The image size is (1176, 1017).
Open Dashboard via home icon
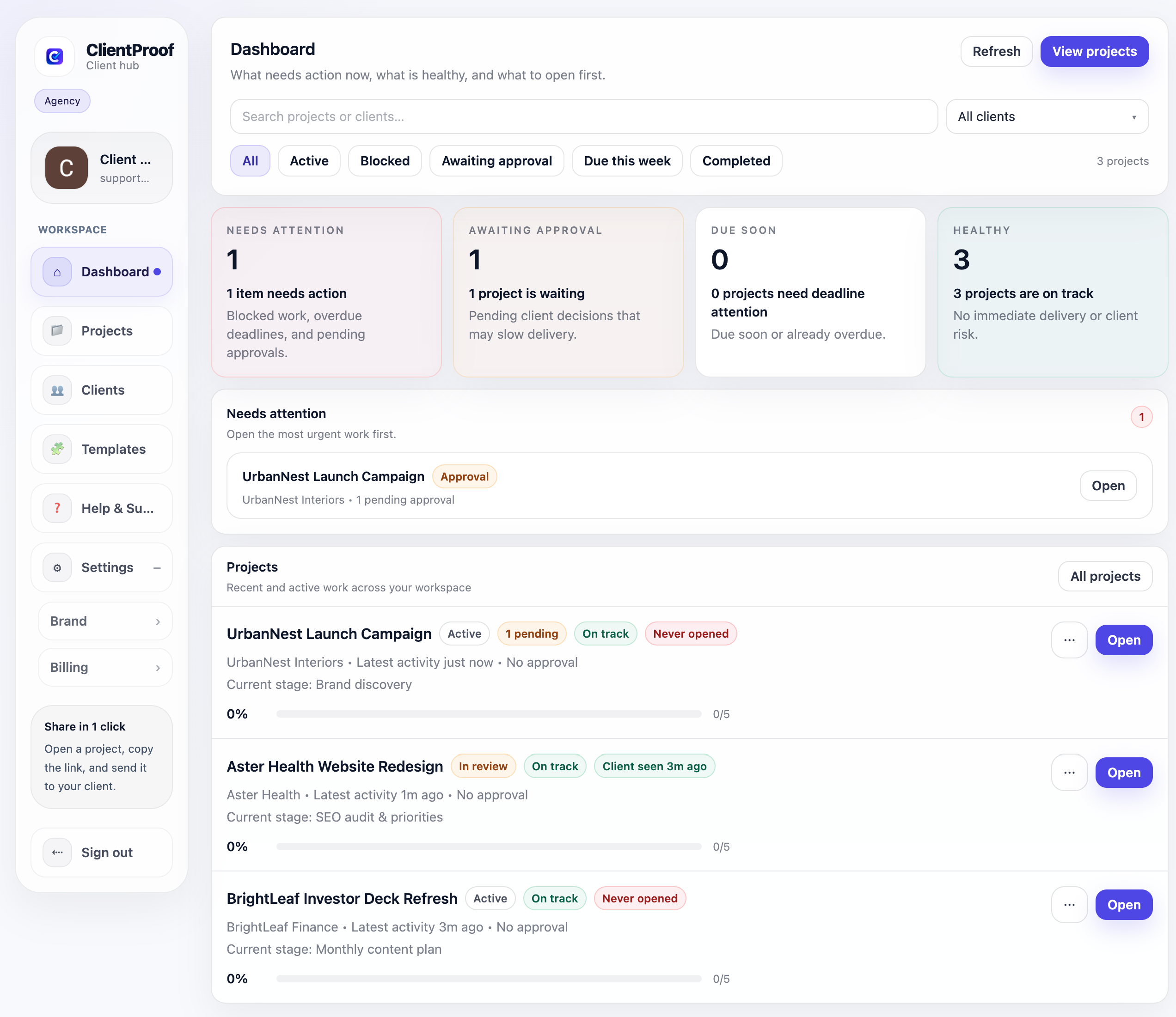click(x=57, y=272)
